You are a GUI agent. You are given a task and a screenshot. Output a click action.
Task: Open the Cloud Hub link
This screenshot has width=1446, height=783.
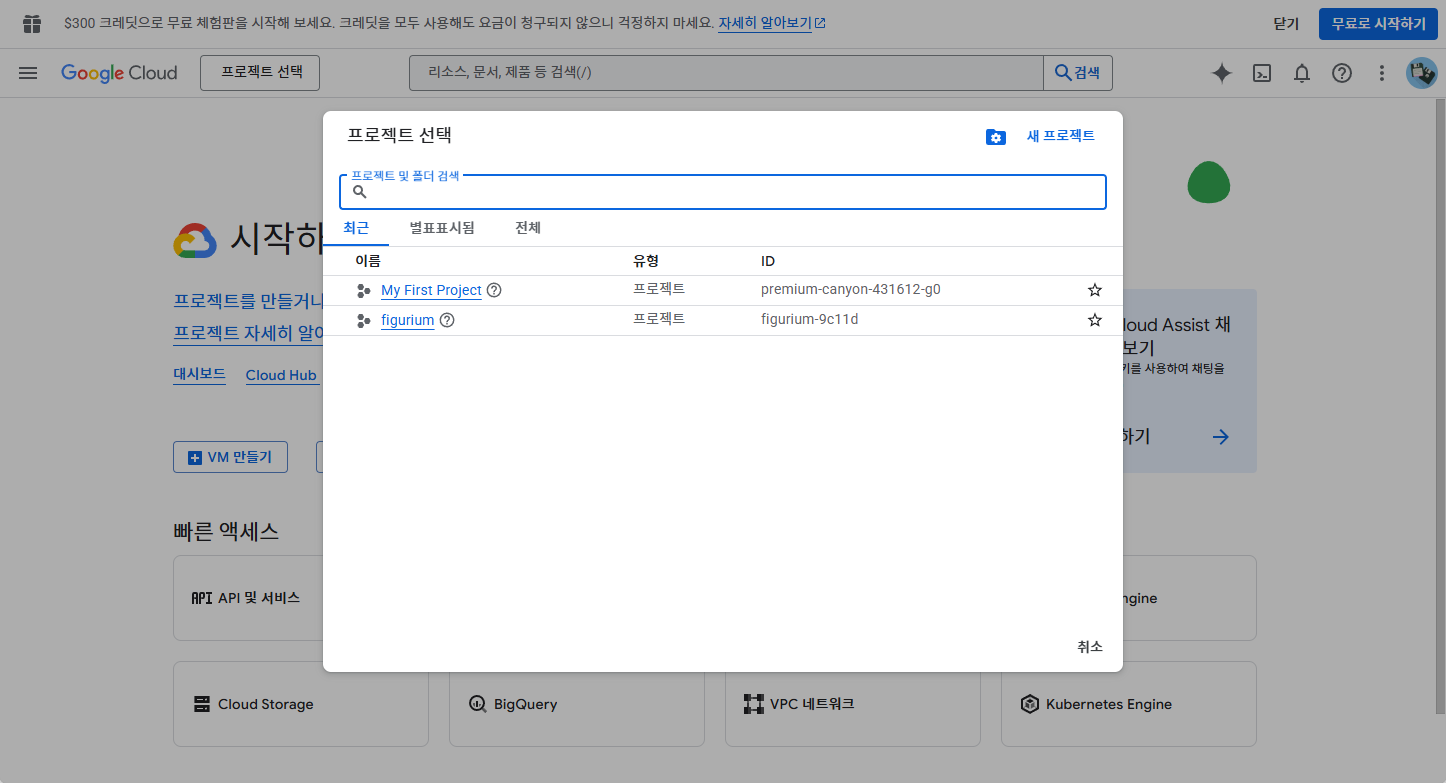click(281, 375)
